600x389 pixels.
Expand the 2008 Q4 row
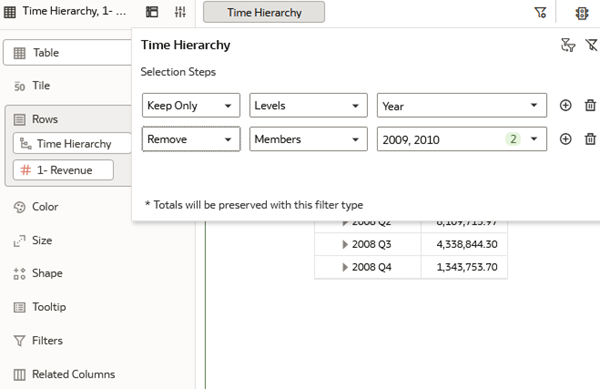coord(345,267)
